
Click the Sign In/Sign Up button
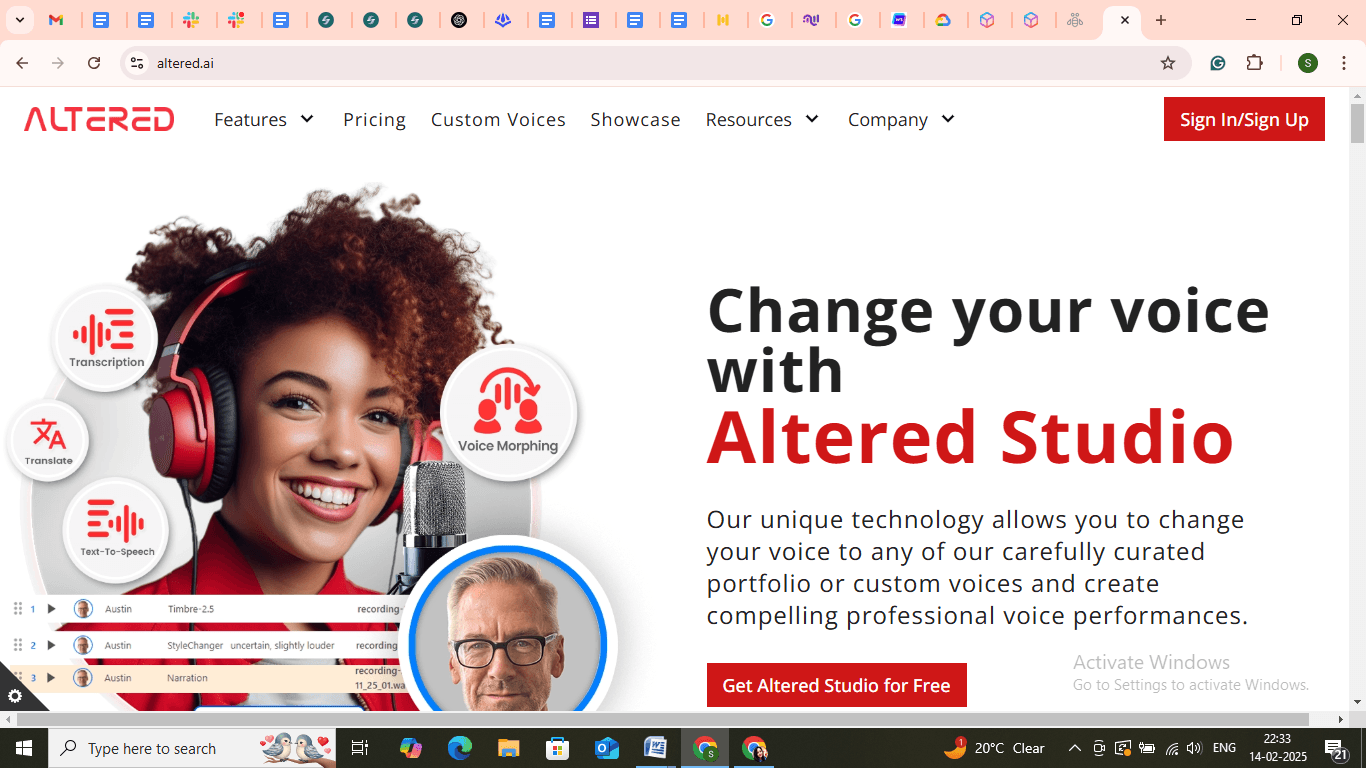pyautogui.click(x=1244, y=119)
